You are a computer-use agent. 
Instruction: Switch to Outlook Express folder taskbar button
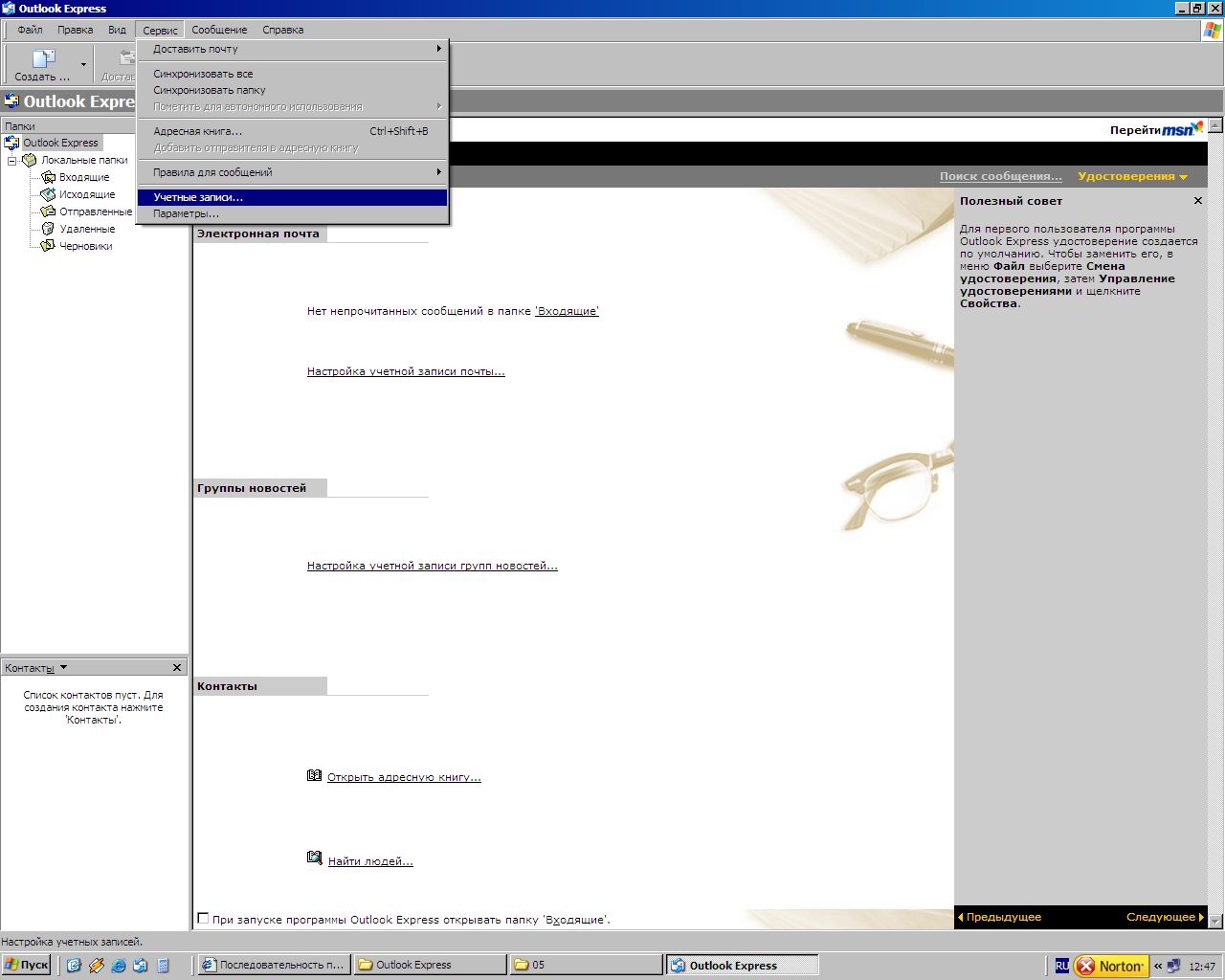pyautogui.click(x=430, y=965)
